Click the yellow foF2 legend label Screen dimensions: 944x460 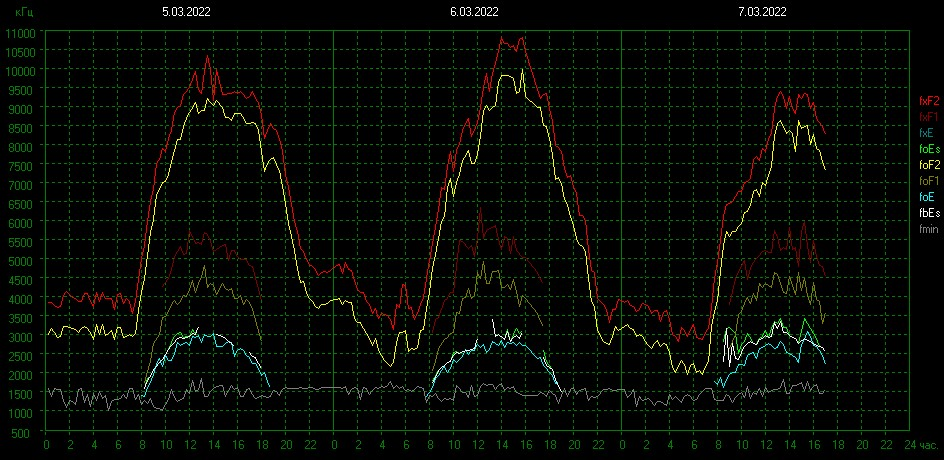[929, 165]
